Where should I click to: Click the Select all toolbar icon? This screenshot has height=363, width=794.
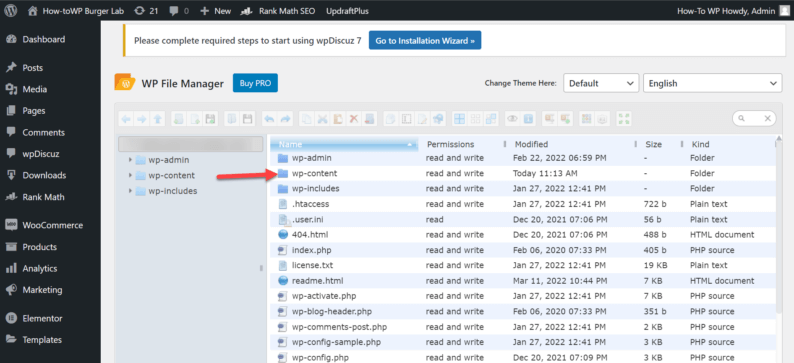click(x=459, y=119)
